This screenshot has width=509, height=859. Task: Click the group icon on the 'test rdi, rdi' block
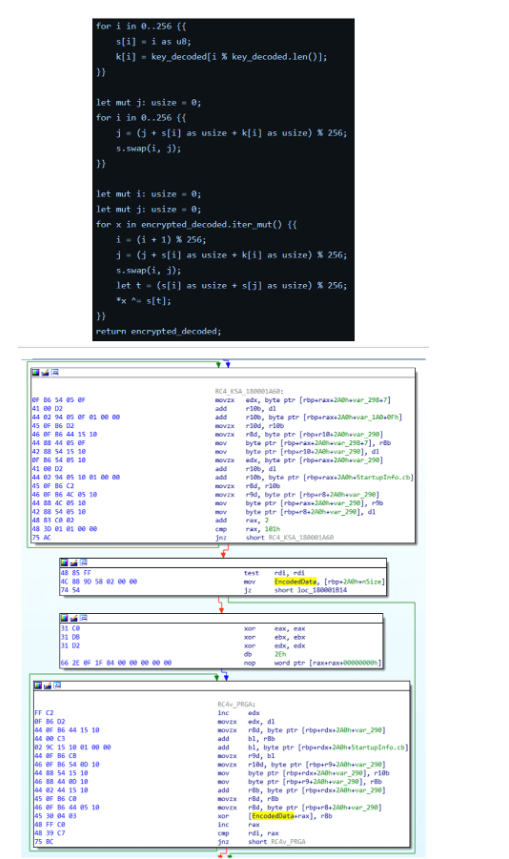click(83, 563)
